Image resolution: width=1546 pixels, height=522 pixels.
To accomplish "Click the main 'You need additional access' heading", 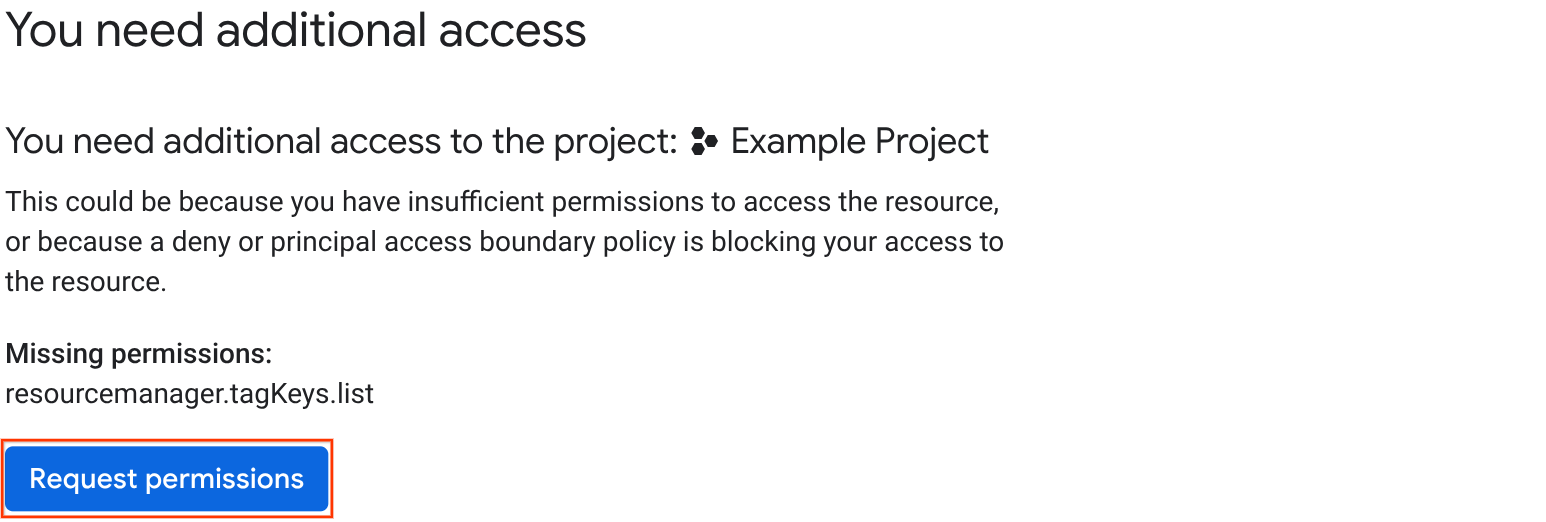I will pos(296,31).
